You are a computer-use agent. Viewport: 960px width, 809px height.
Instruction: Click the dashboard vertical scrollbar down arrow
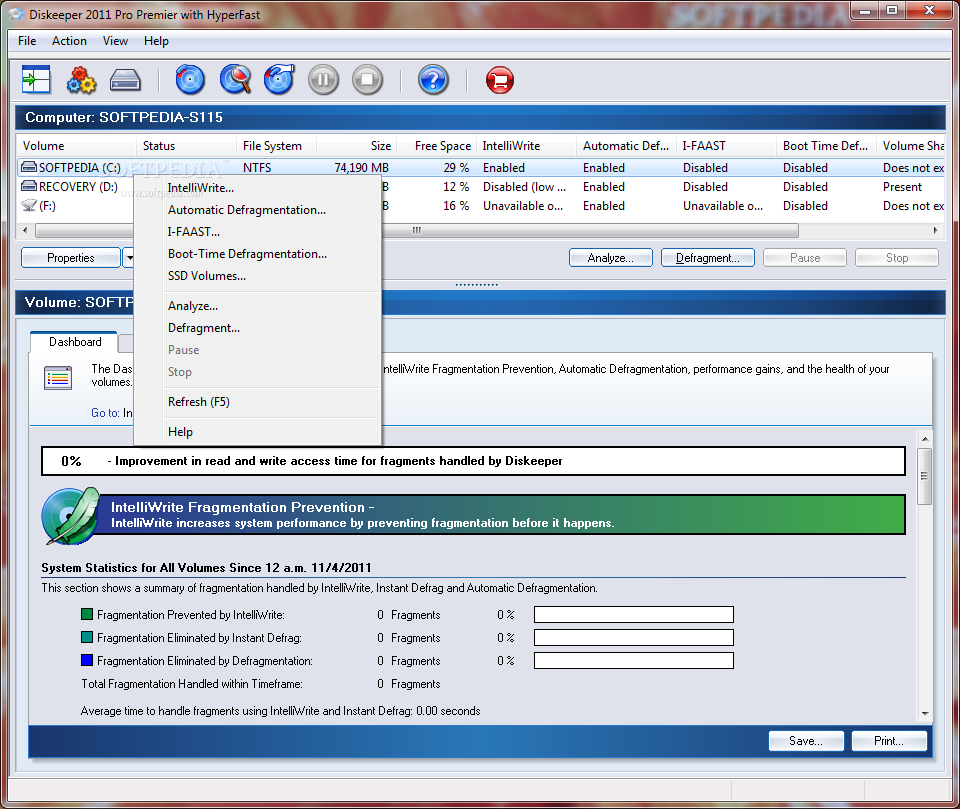pyautogui.click(x=924, y=714)
